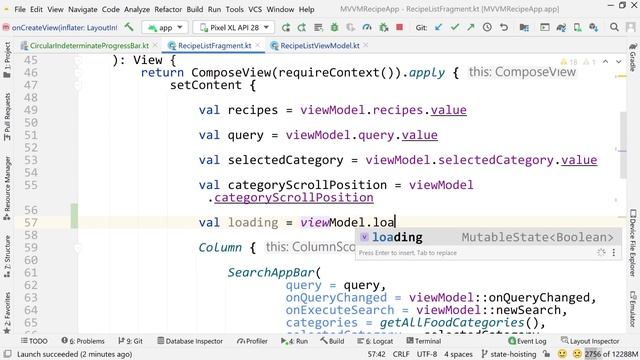Switch to CircularIndeterminateProgressBar.kt tab

point(89,46)
